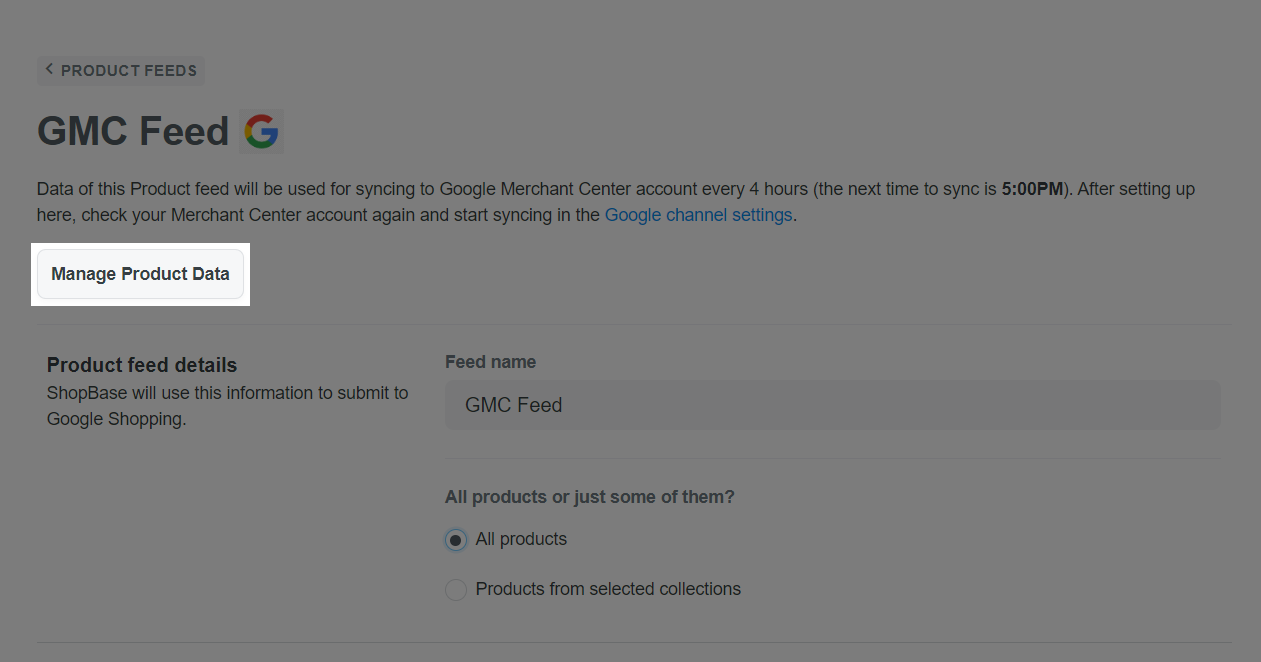
Task: Edit the Feed name field
Action: (x=832, y=405)
